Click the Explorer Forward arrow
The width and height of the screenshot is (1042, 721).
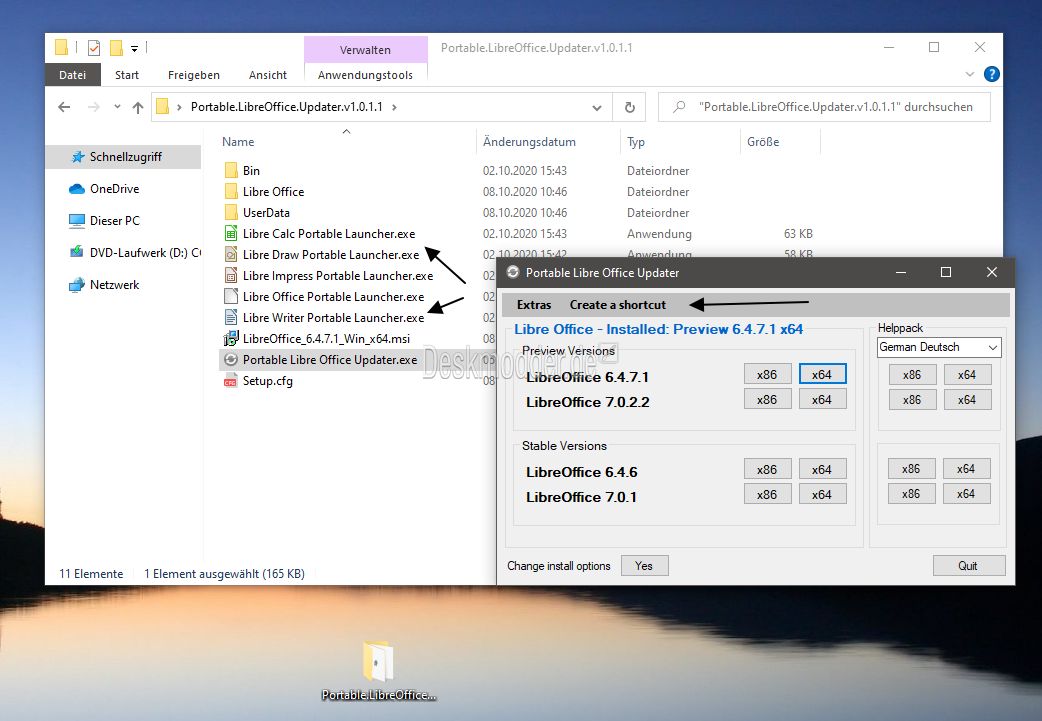click(94, 107)
